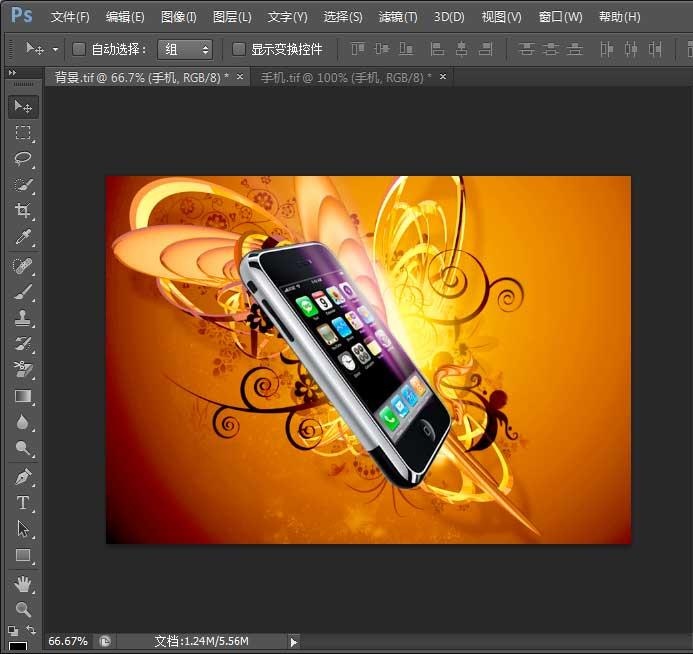Screen dimensions: 693x654
Task: Close the 背景.tif document tab
Action: (242, 77)
